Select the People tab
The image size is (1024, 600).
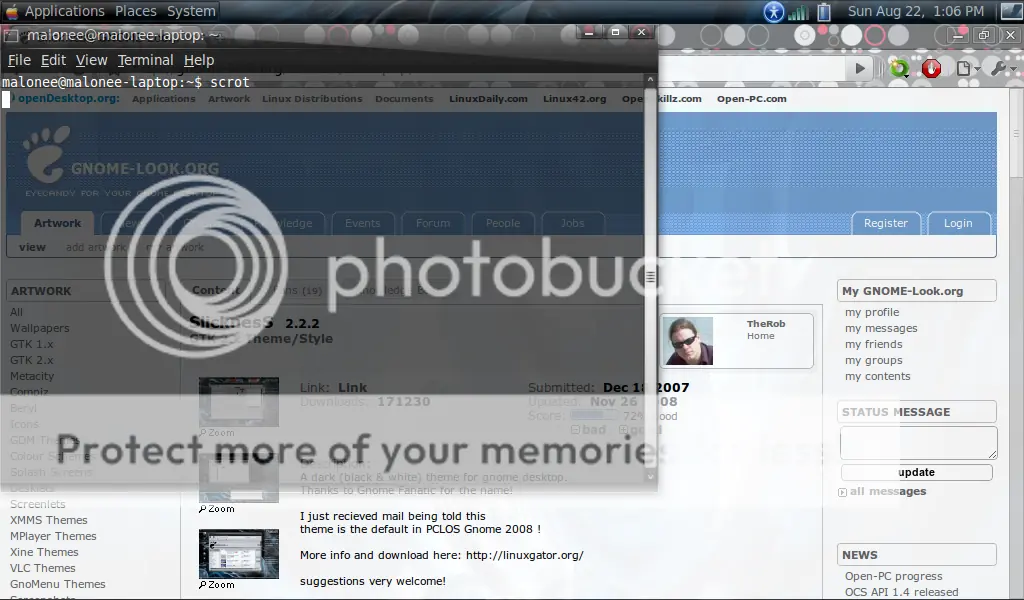click(503, 223)
